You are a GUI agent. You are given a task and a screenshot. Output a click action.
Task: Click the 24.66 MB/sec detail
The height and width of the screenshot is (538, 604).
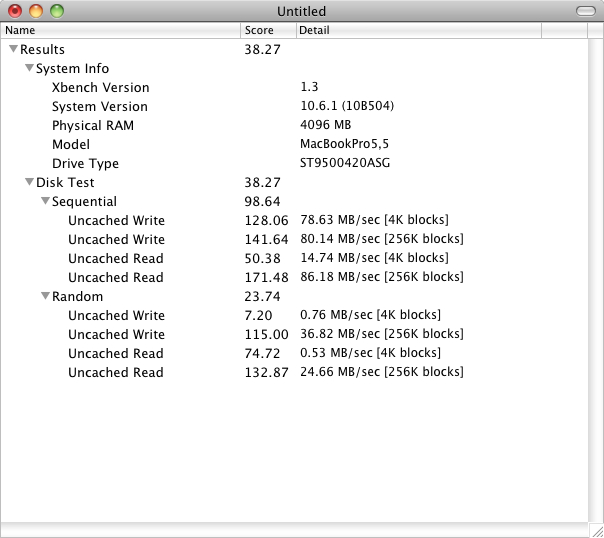coord(382,372)
